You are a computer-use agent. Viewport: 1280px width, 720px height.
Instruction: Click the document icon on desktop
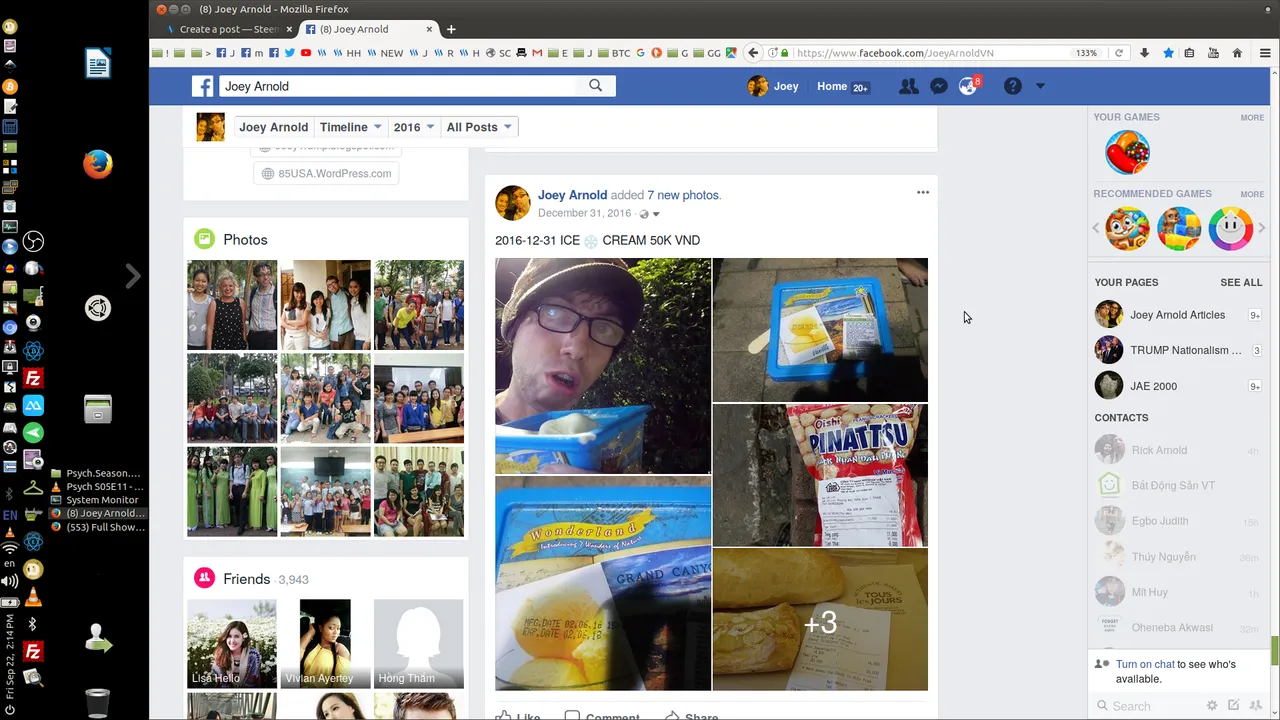click(x=98, y=64)
